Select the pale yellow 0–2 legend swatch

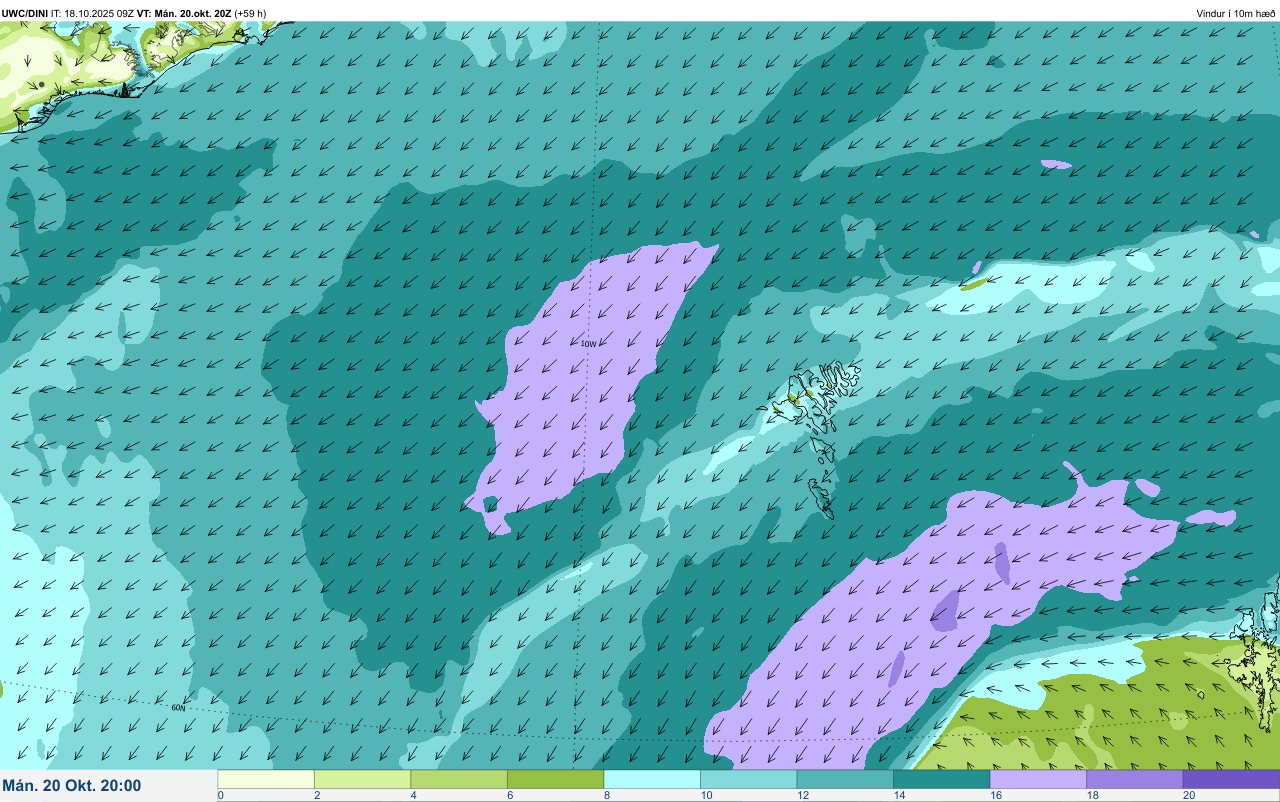coord(266,779)
